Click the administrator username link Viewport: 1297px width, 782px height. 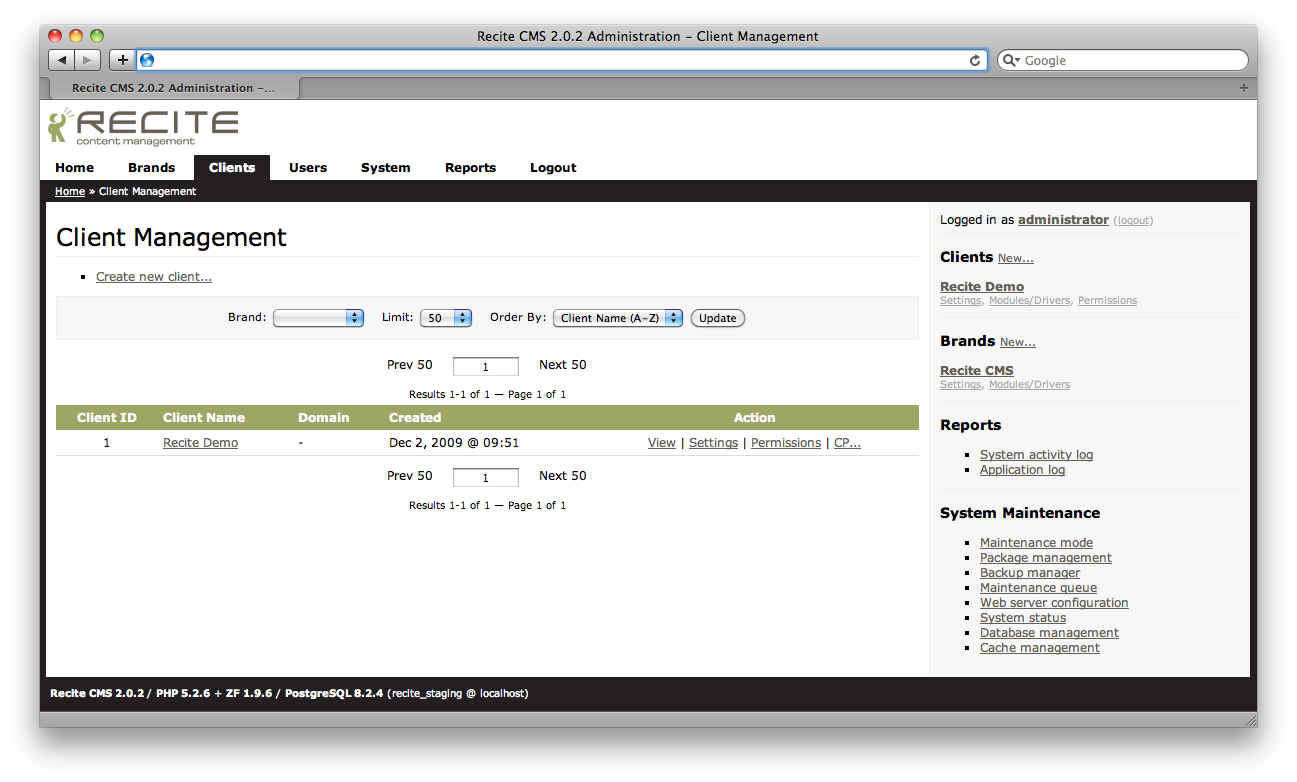[1063, 220]
